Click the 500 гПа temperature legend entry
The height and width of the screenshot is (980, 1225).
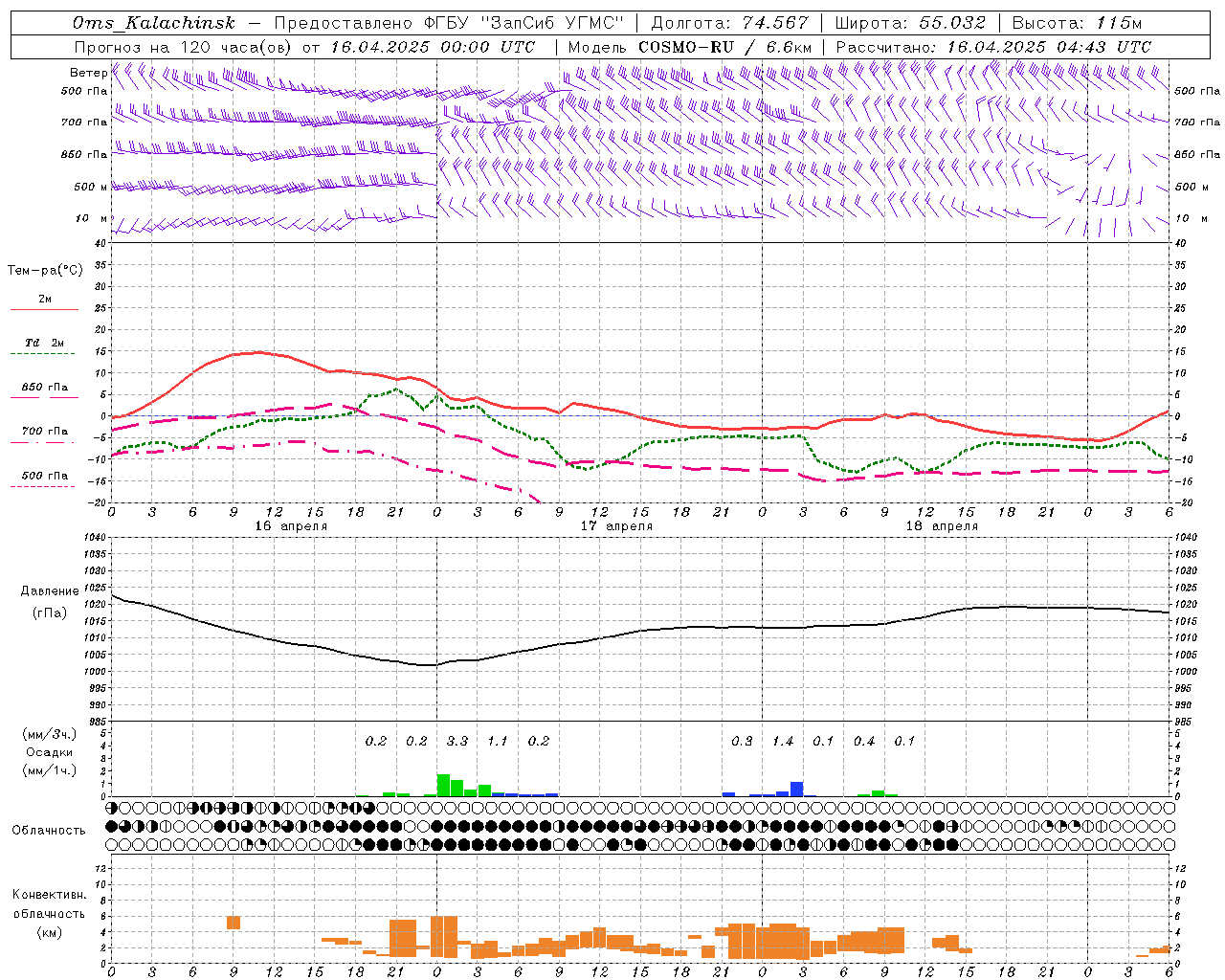[x=45, y=476]
